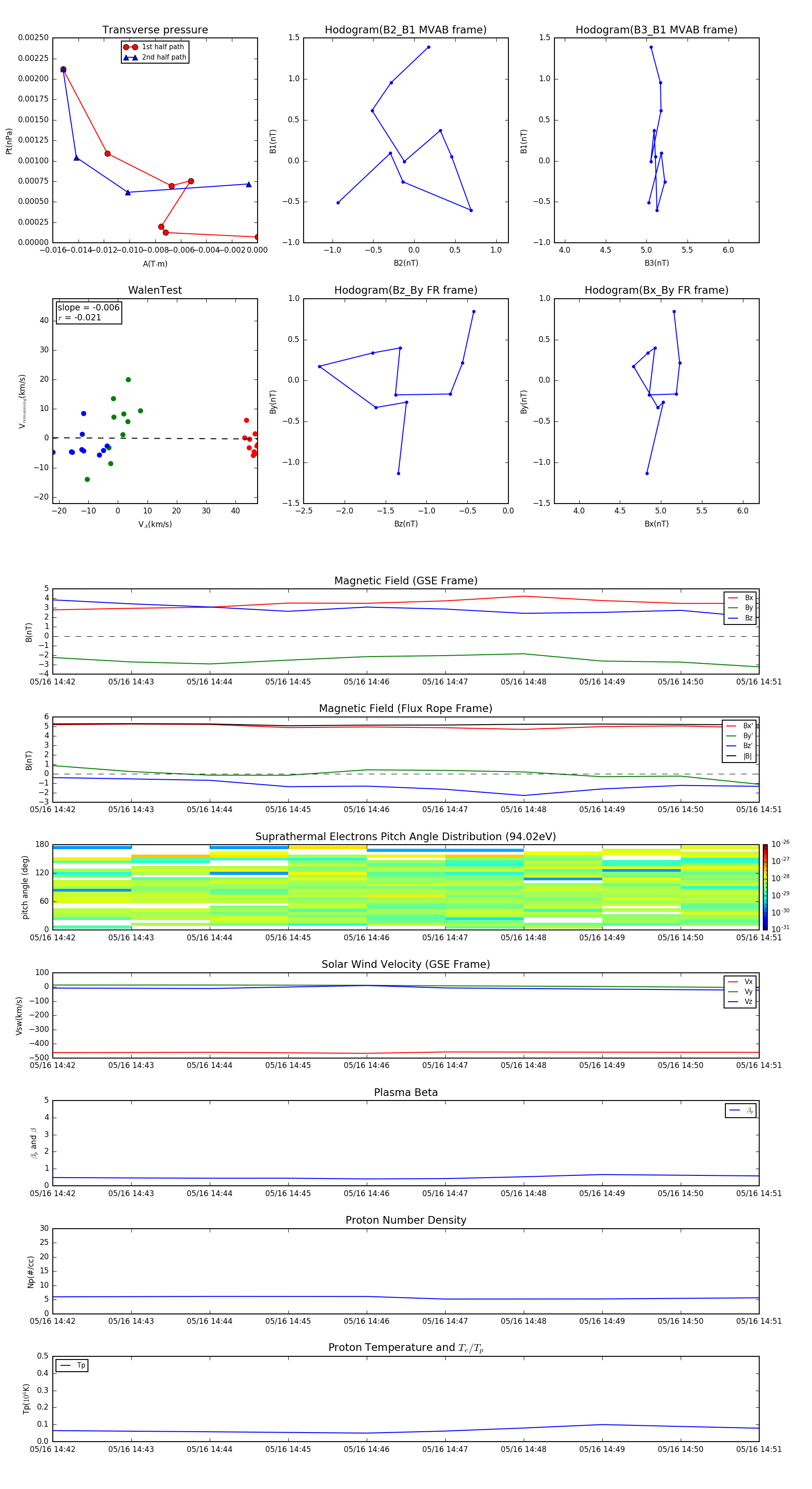The width and height of the screenshot is (812, 1489).
Task: Click the 'Bz(nT)' x-axis label
Action: pos(406,524)
